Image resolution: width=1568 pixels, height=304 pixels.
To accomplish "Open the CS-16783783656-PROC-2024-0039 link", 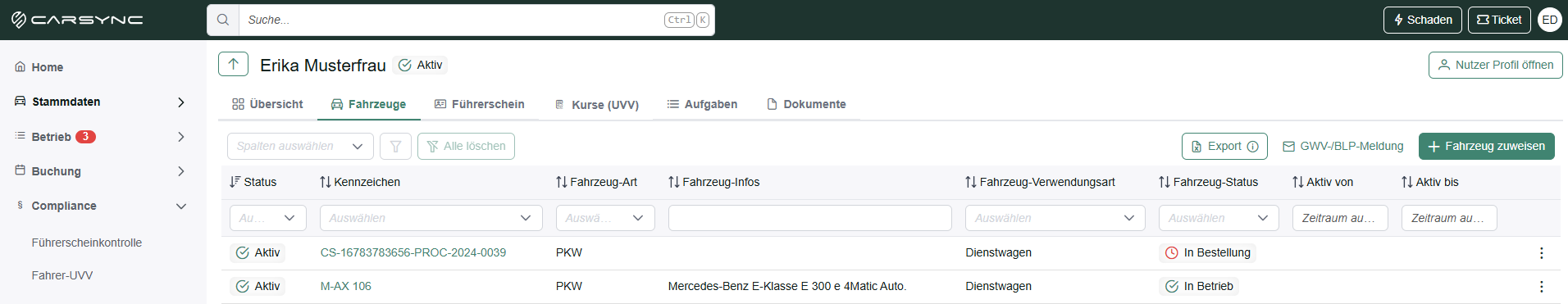I will pyautogui.click(x=413, y=252).
